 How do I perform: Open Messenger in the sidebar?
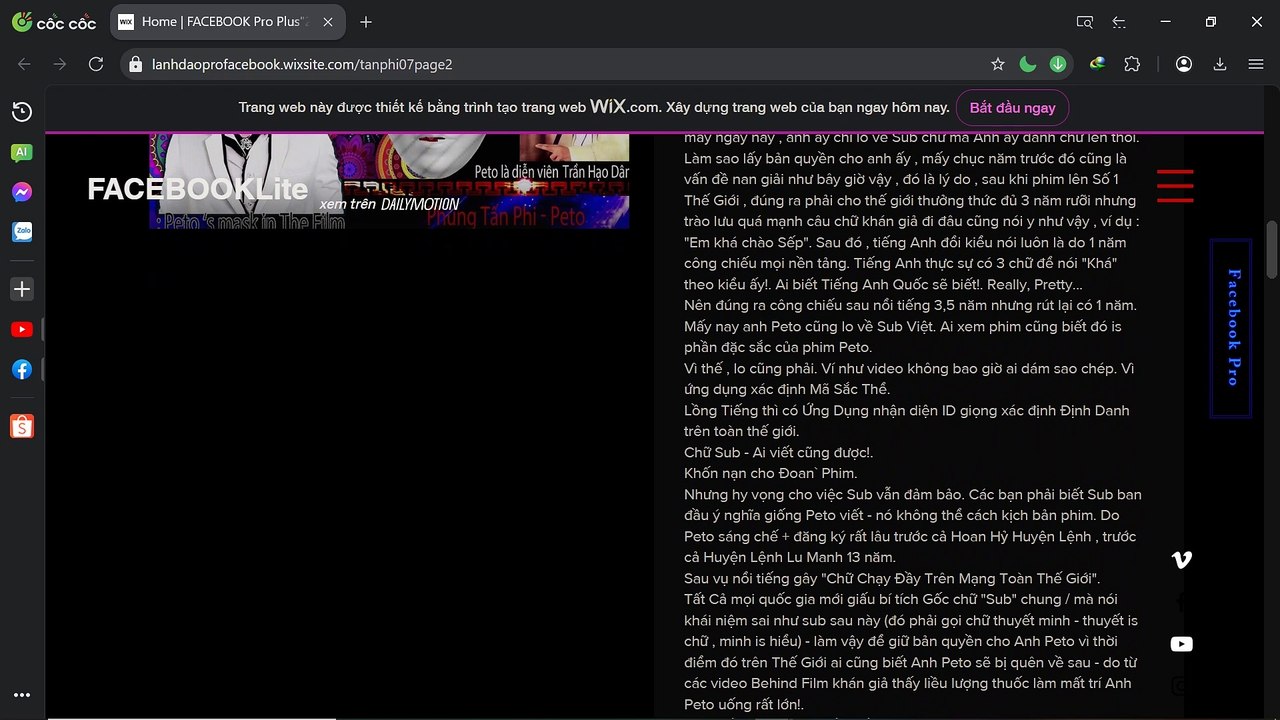tap(22, 192)
